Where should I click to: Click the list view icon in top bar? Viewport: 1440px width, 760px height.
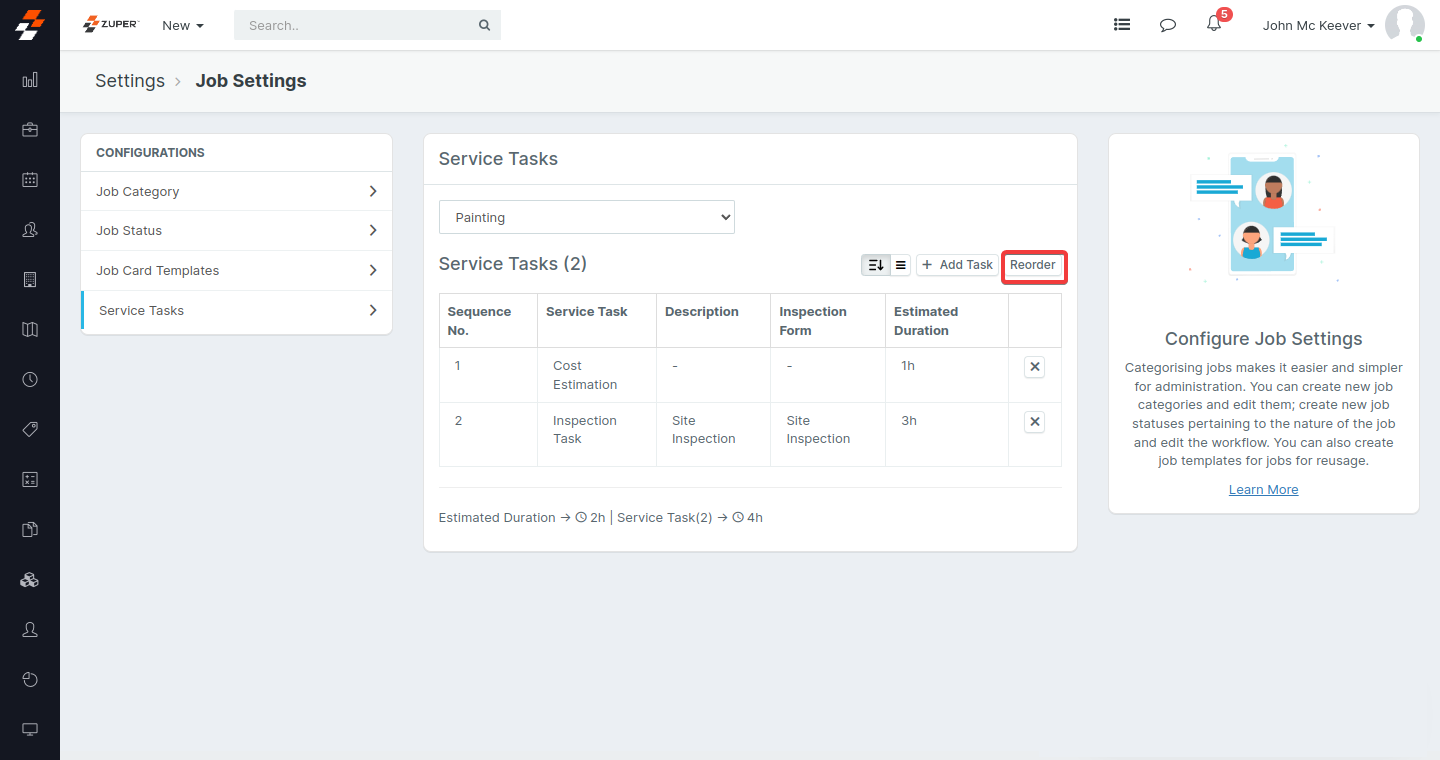(x=1122, y=25)
